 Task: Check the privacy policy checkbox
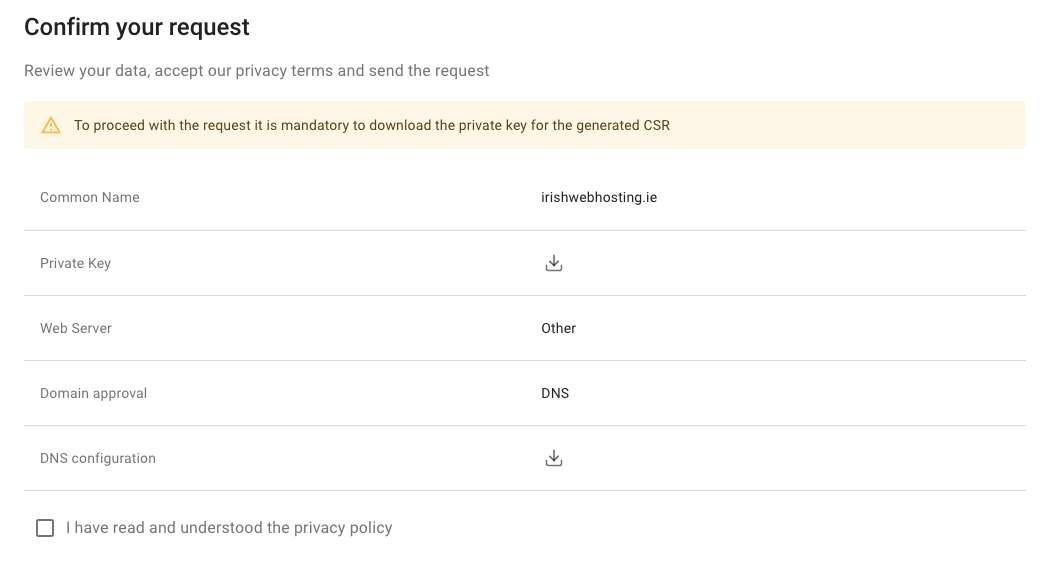click(x=45, y=528)
